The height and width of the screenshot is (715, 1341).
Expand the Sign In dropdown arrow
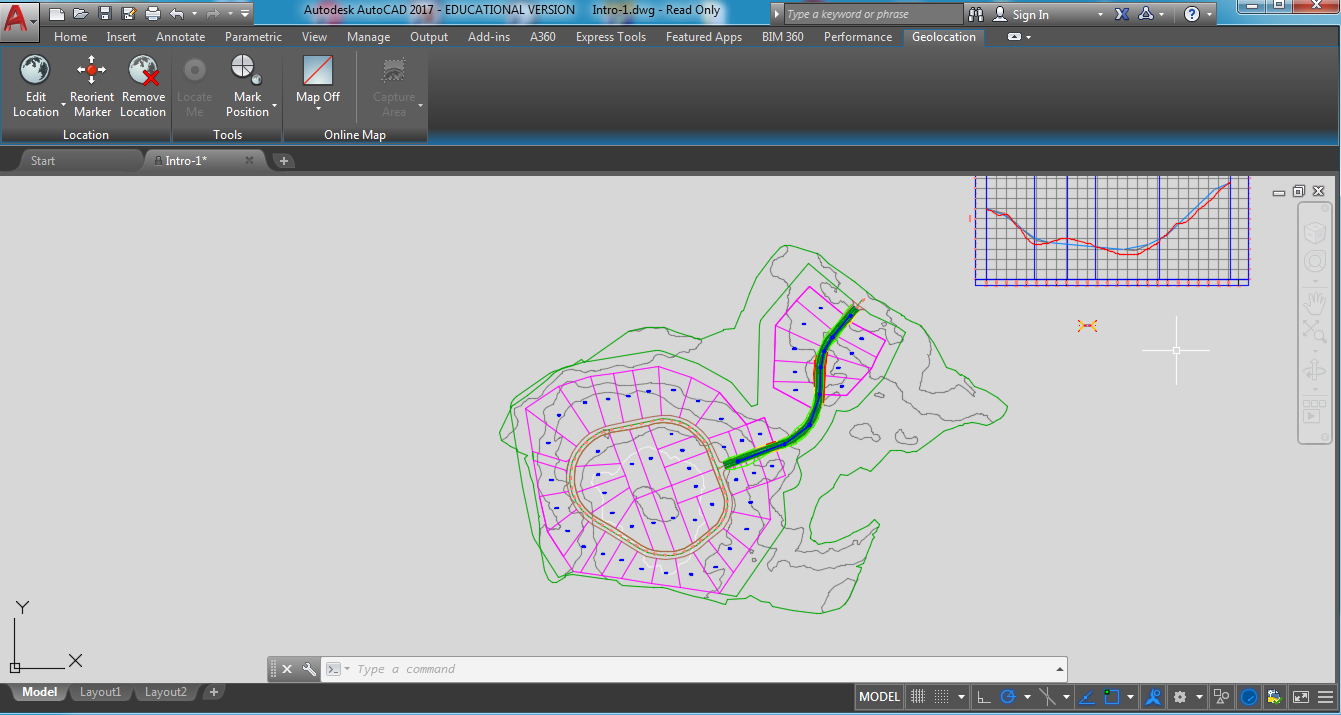click(x=1100, y=15)
